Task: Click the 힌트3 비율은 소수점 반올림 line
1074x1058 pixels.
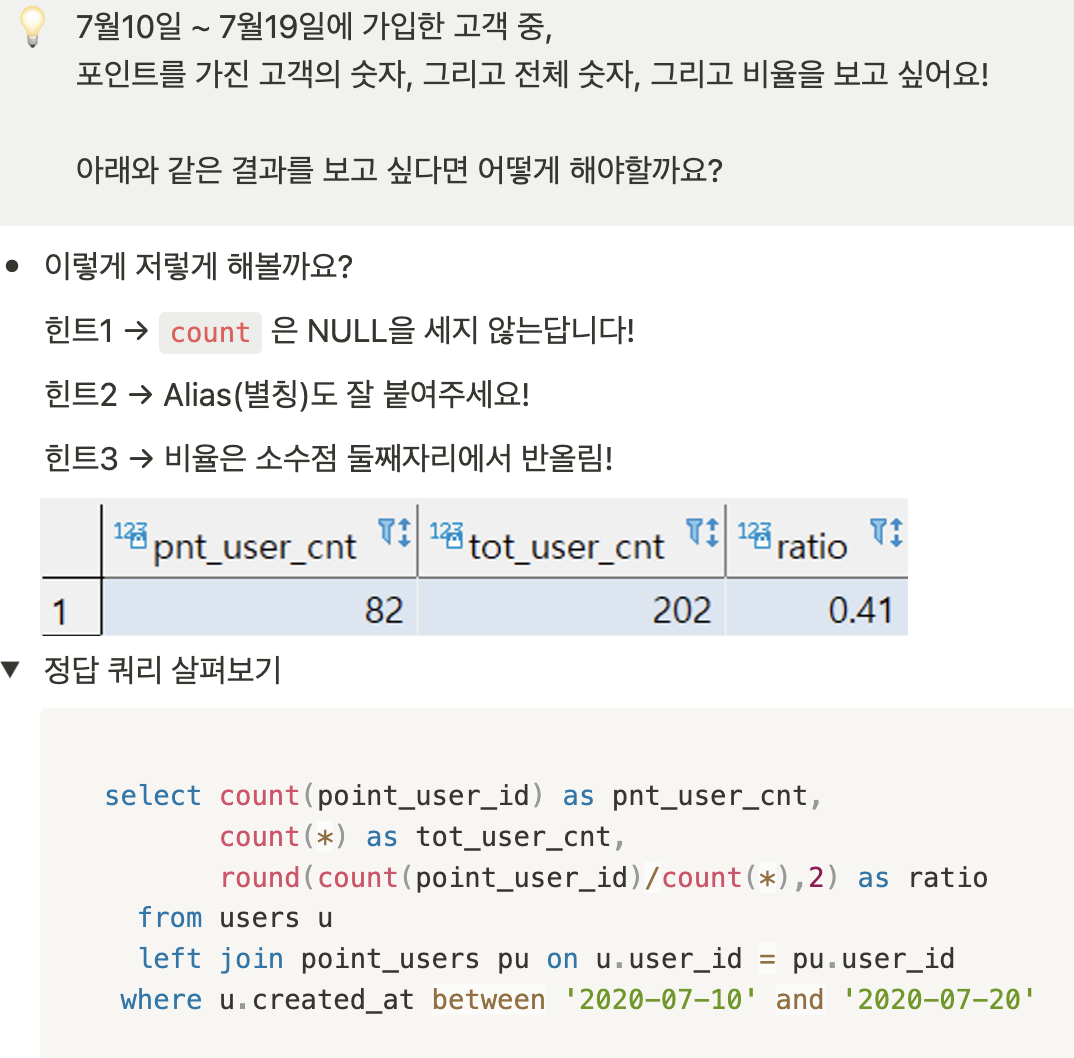Action: pyautogui.click(x=329, y=458)
